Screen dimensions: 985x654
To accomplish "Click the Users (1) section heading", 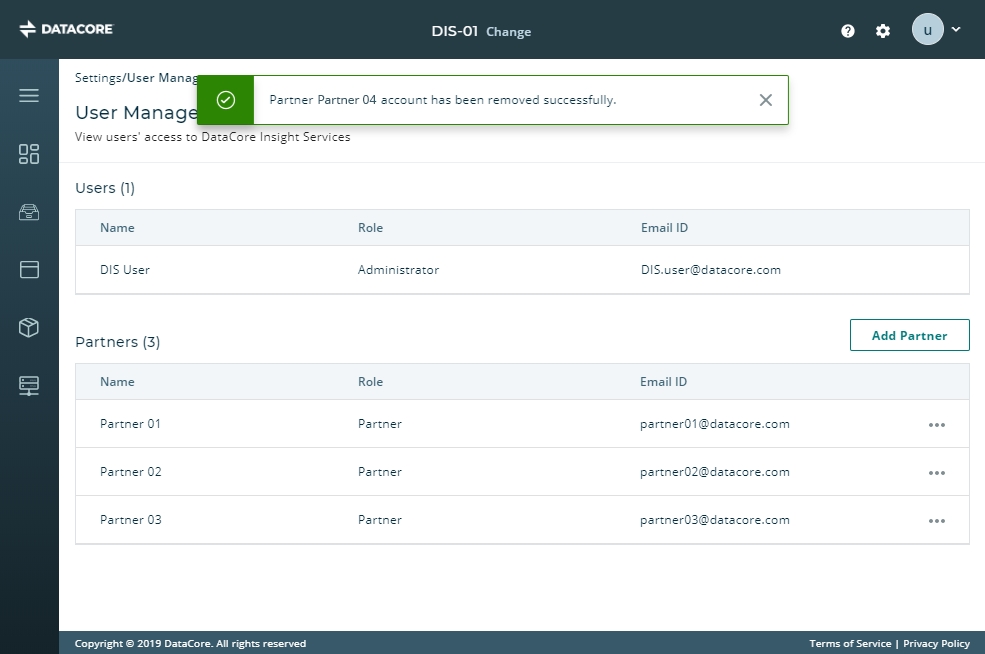I will tap(105, 188).
